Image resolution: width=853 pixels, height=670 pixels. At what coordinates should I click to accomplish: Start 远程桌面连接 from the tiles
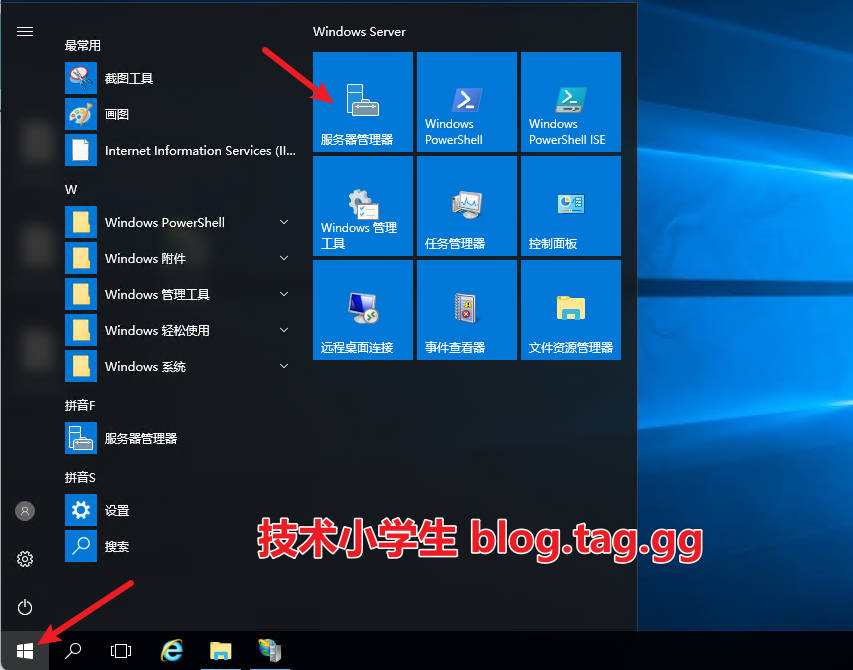pos(362,310)
